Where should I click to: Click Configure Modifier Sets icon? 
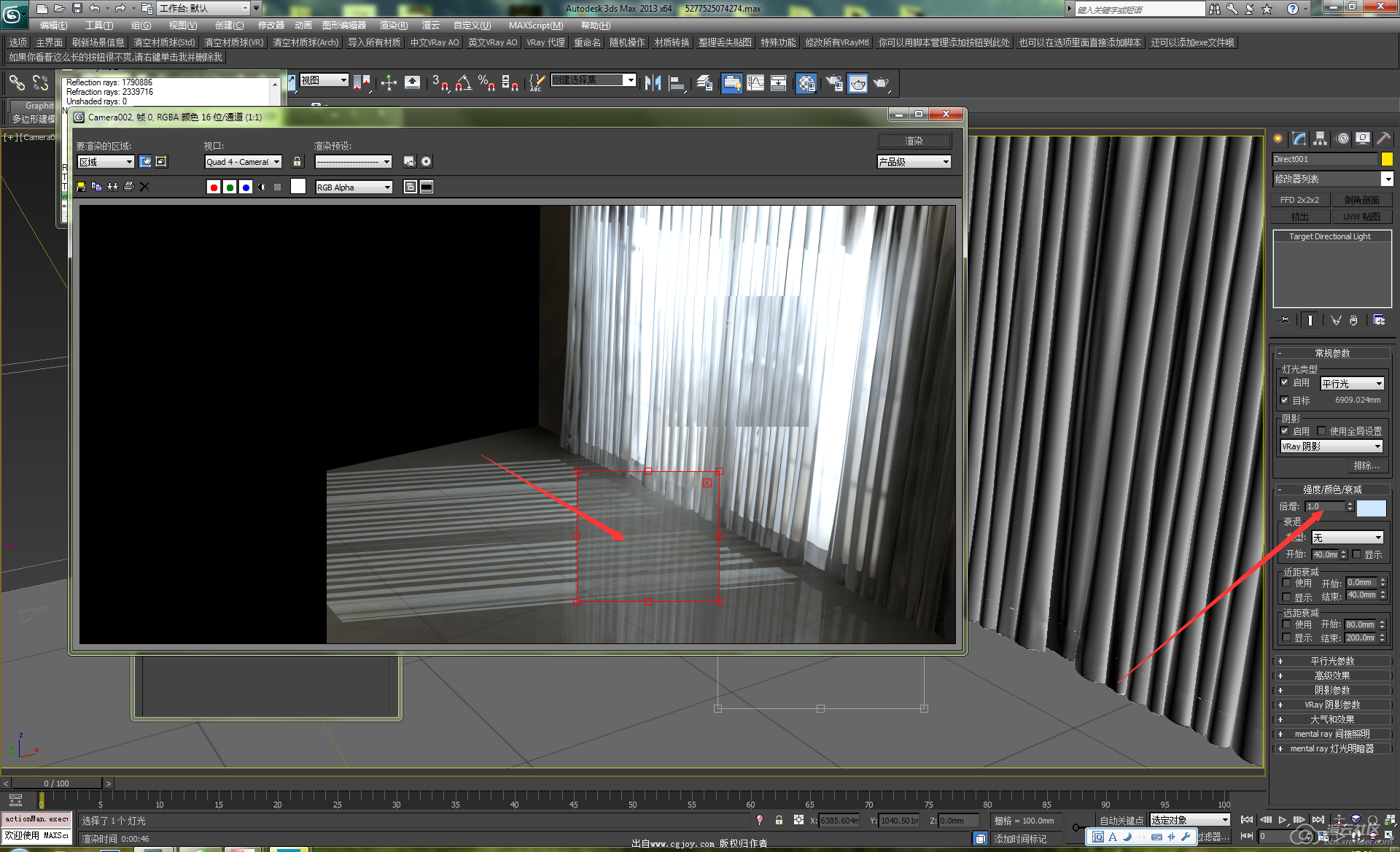1379,319
